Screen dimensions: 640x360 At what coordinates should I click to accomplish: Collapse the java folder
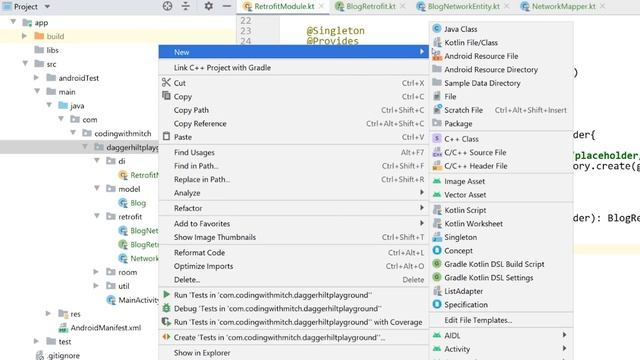pyautogui.click(x=49, y=105)
